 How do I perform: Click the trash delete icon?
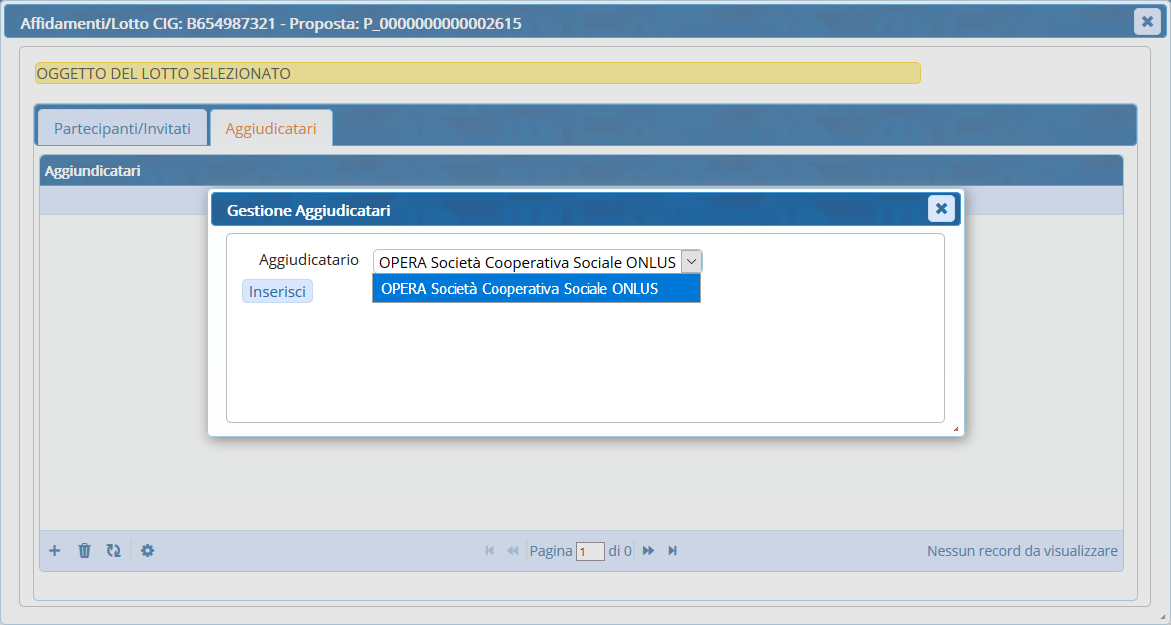[x=85, y=551]
